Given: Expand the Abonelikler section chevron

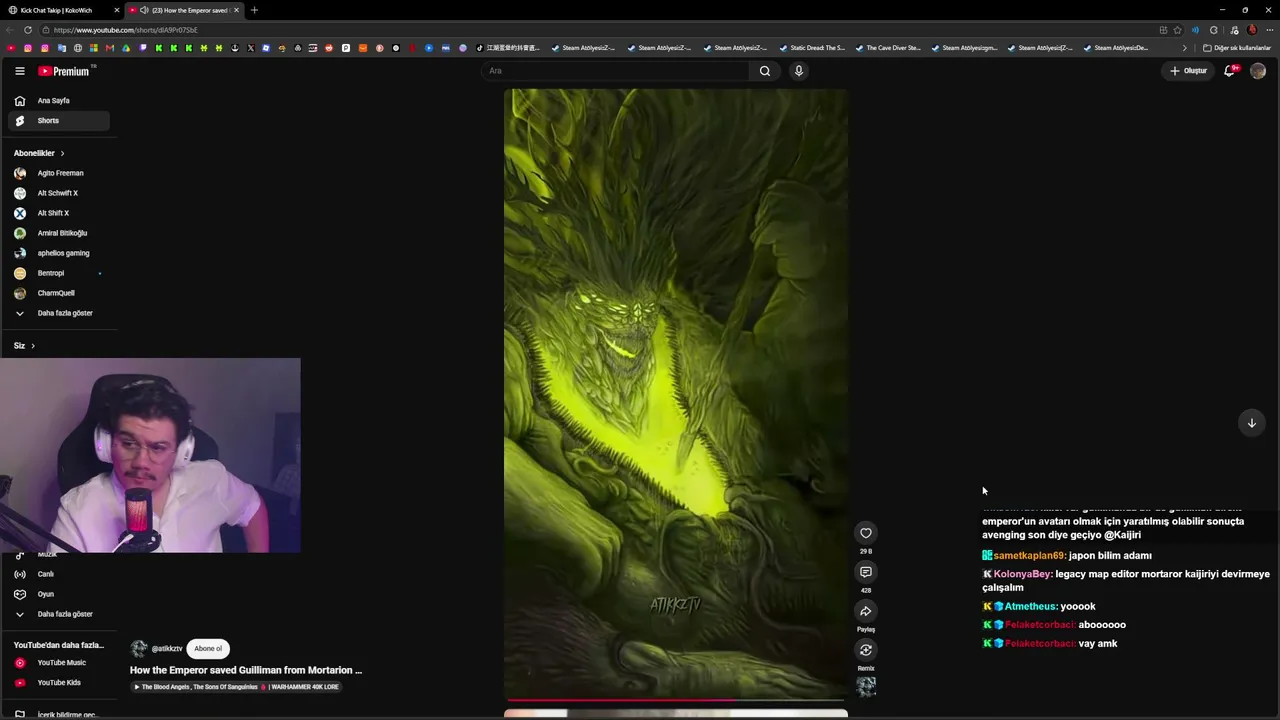Looking at the screenshot, I should [x=62, y=153].
